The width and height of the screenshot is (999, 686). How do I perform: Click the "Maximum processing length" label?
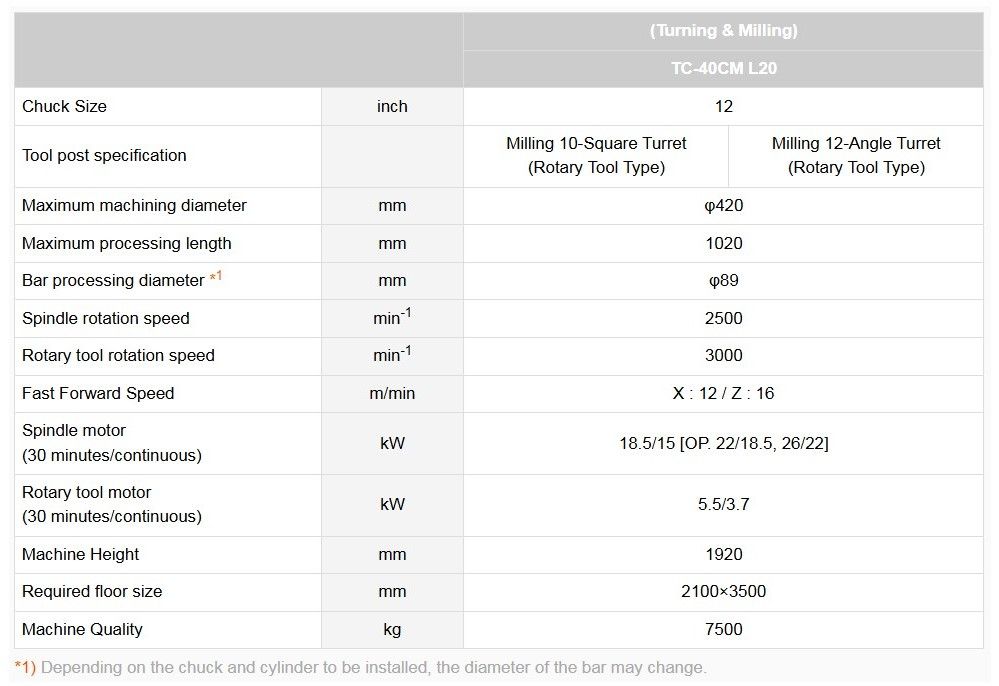[126, 243]
